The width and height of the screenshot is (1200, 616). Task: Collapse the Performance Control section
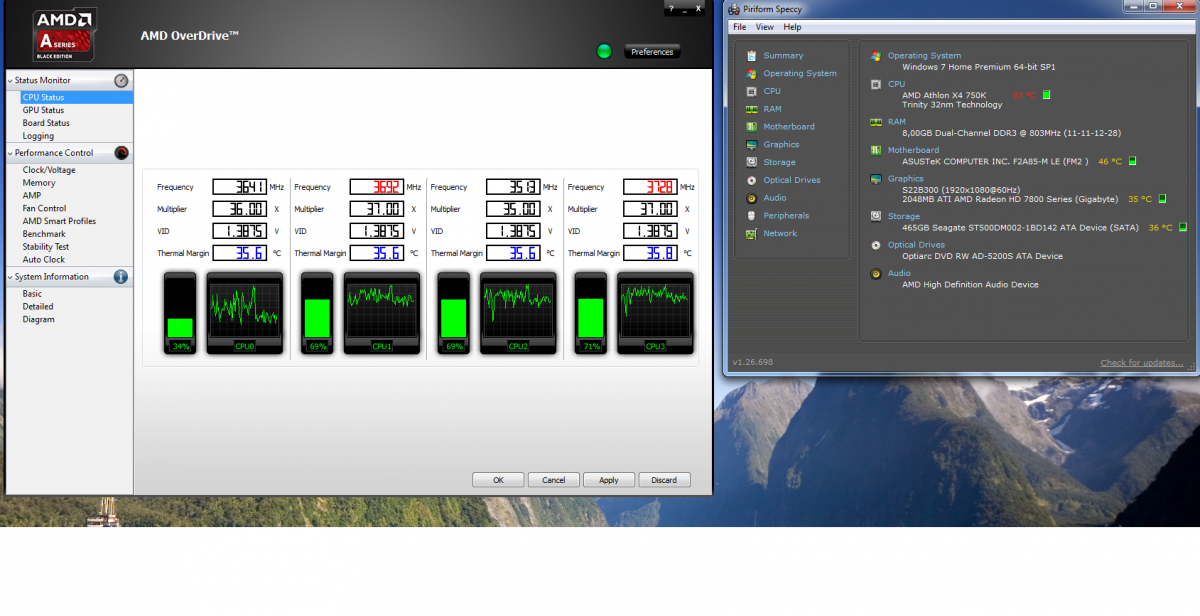pyautogui.click(x=10, y=153)
